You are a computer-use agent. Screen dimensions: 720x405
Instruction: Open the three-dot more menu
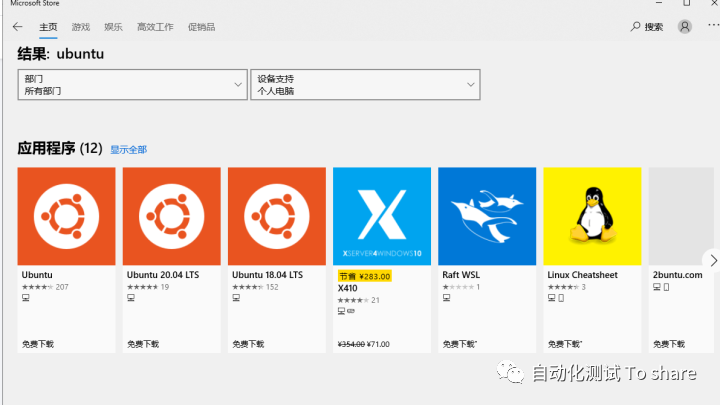click(x=713, y=25)
